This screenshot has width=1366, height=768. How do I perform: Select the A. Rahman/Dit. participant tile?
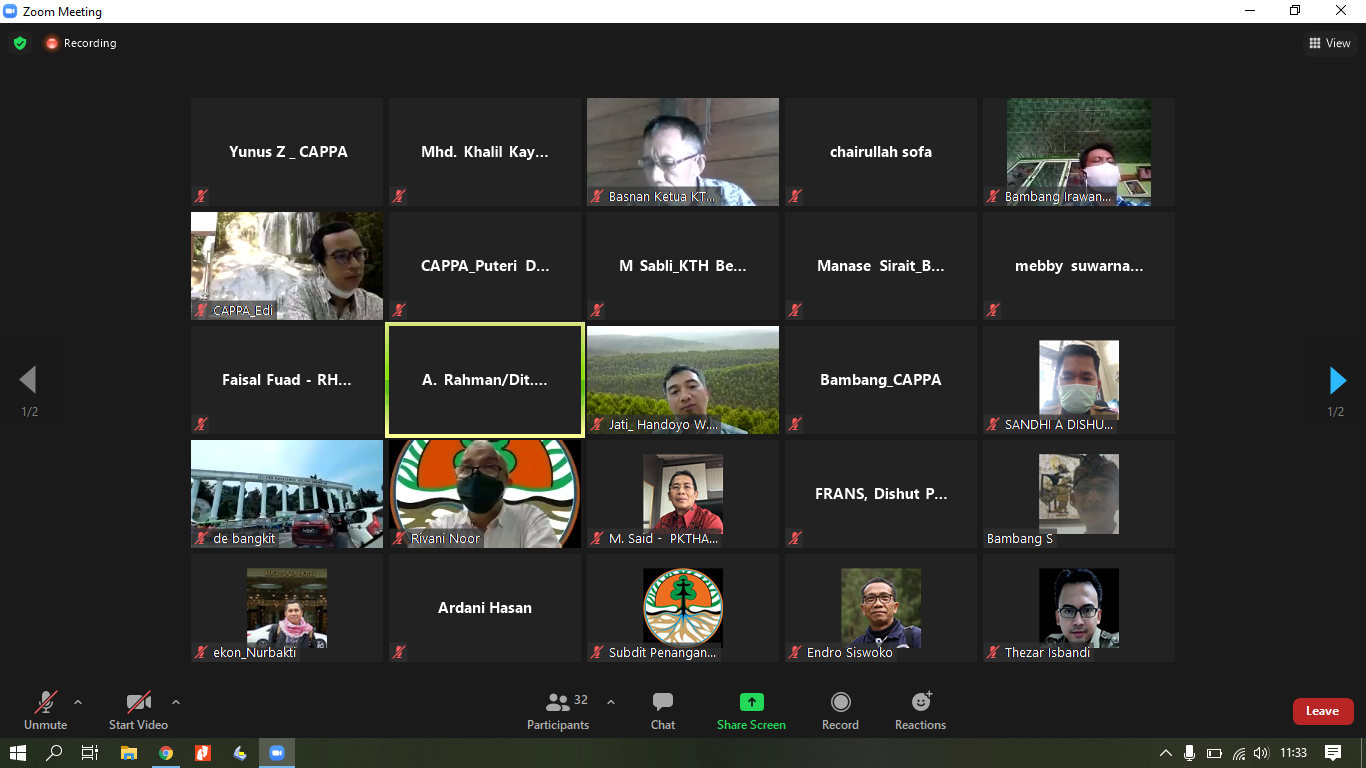tap(485, 380)
